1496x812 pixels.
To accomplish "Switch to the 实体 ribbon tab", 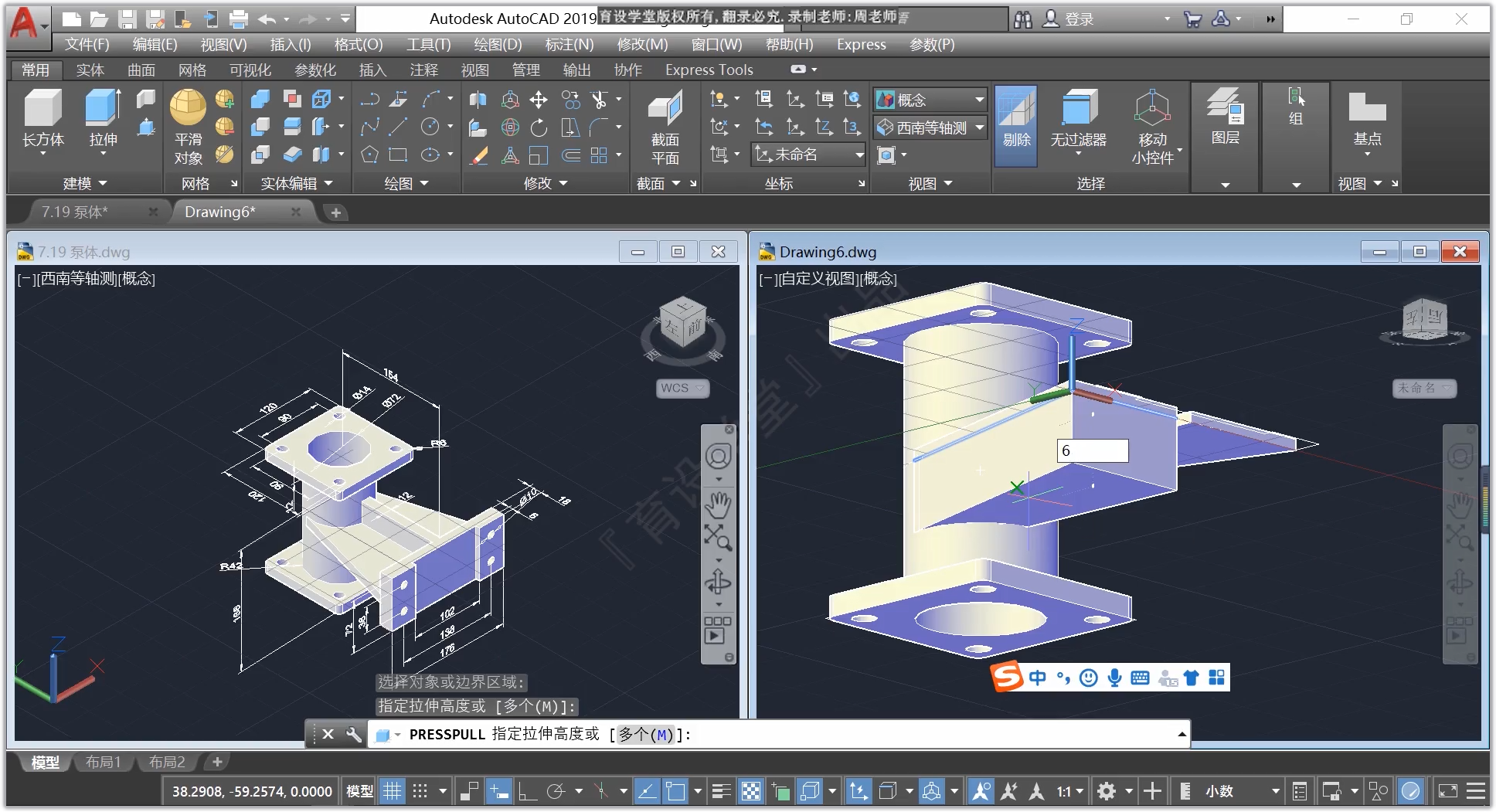I will coord(90,70).
